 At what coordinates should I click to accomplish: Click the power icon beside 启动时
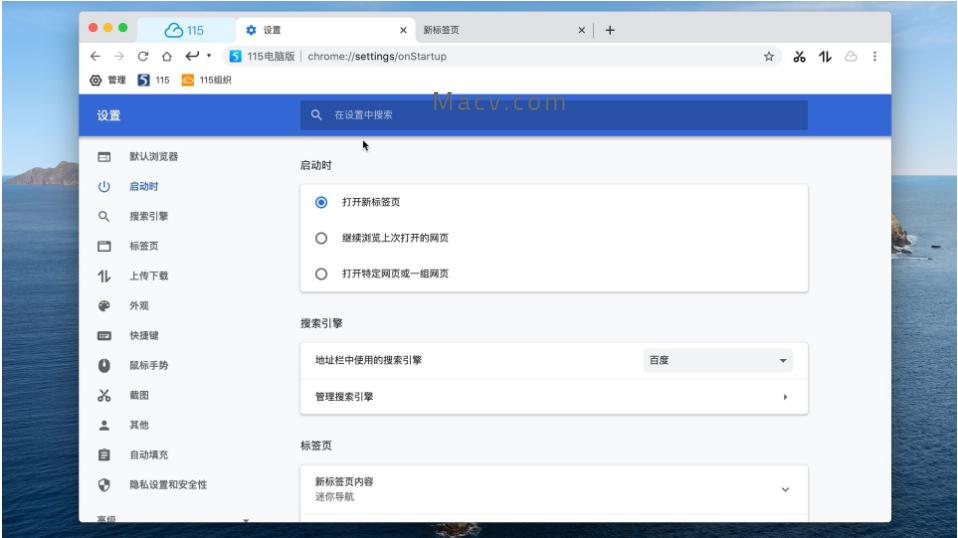104,186
